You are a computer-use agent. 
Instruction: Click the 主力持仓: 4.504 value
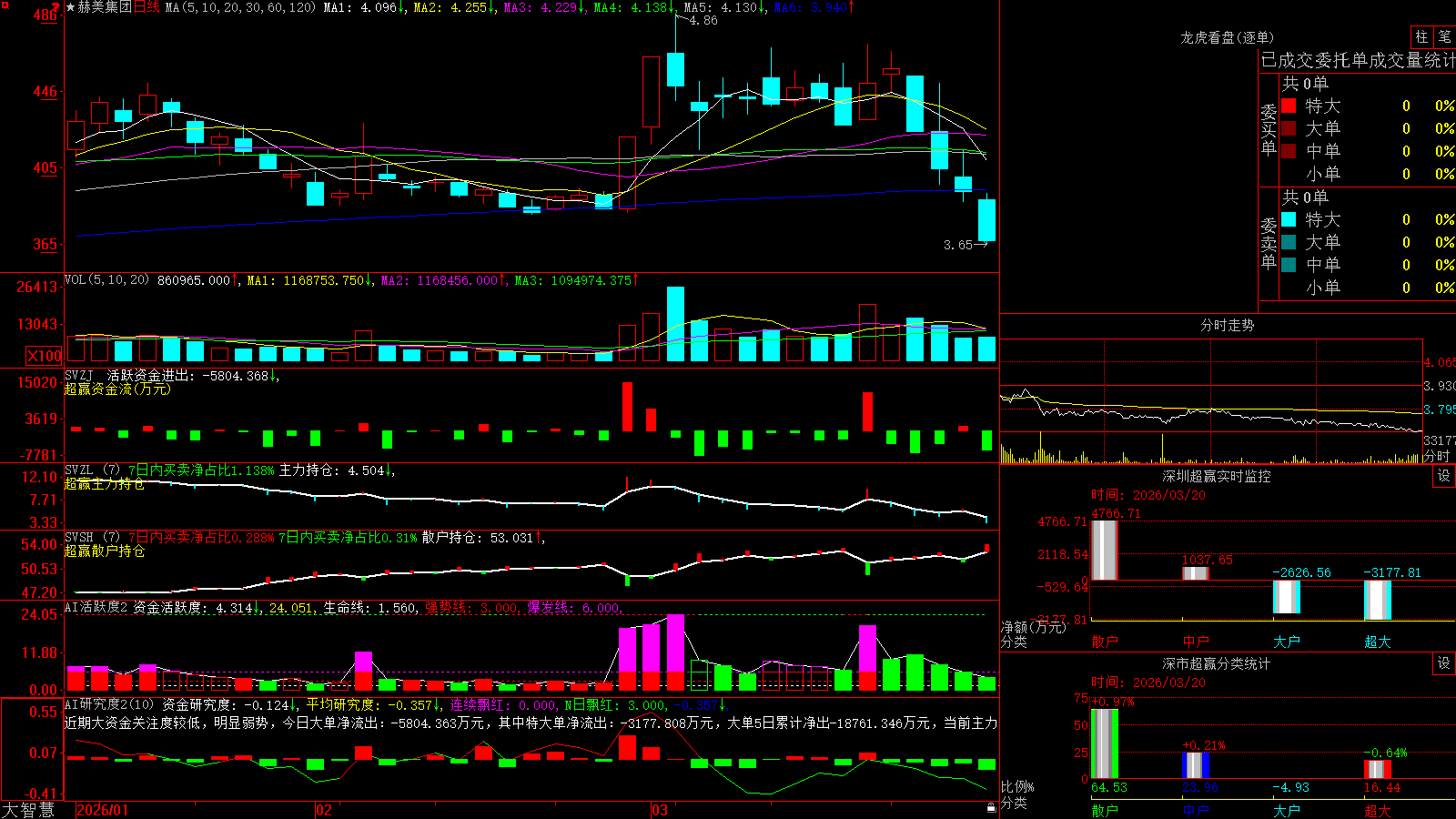click(x=337, y=470)
